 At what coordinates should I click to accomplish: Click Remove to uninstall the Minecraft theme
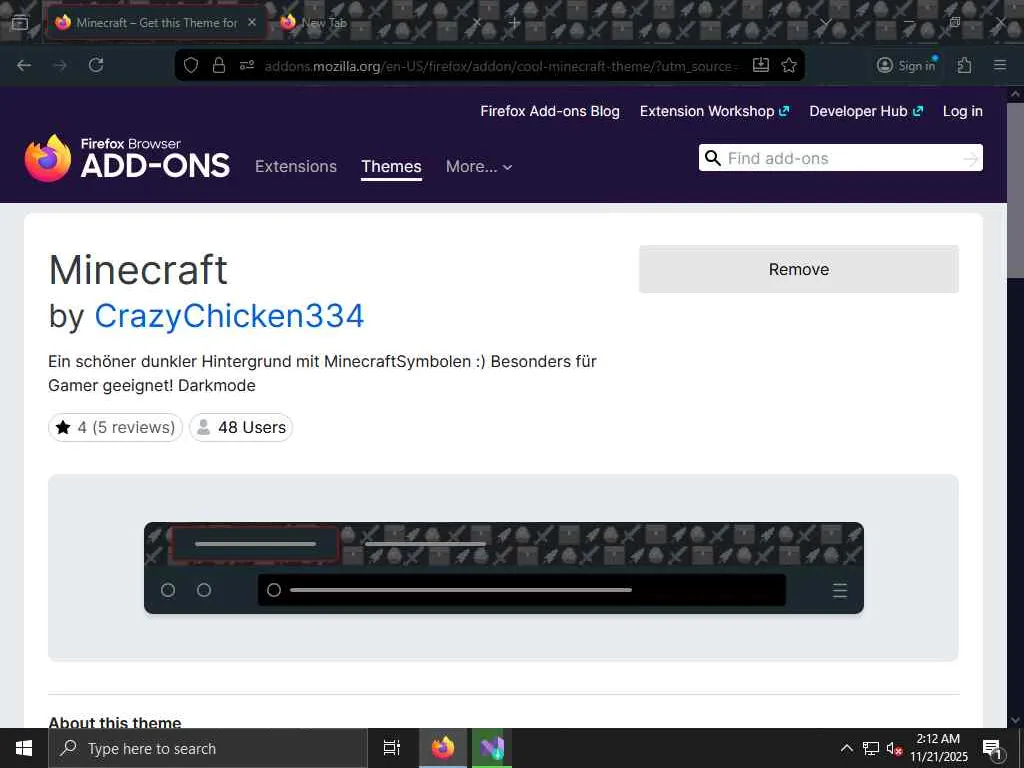pyautogui.click(x=799, y=269)
